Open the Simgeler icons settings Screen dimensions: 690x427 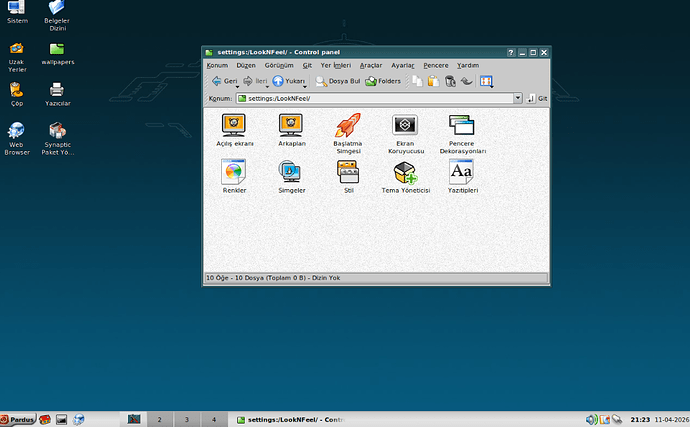click(290, 173)
